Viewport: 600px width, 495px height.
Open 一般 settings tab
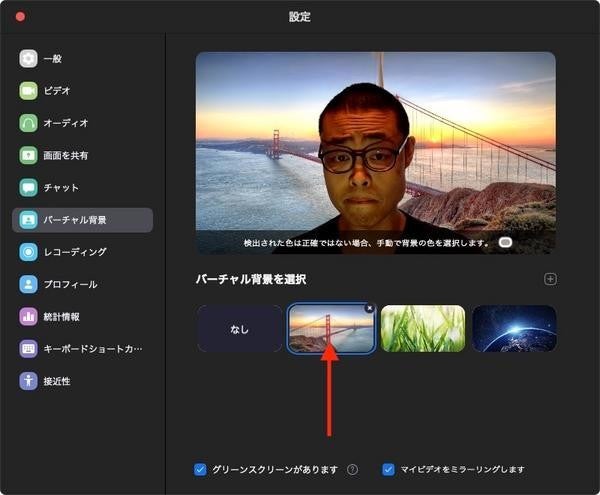(83, 59)
